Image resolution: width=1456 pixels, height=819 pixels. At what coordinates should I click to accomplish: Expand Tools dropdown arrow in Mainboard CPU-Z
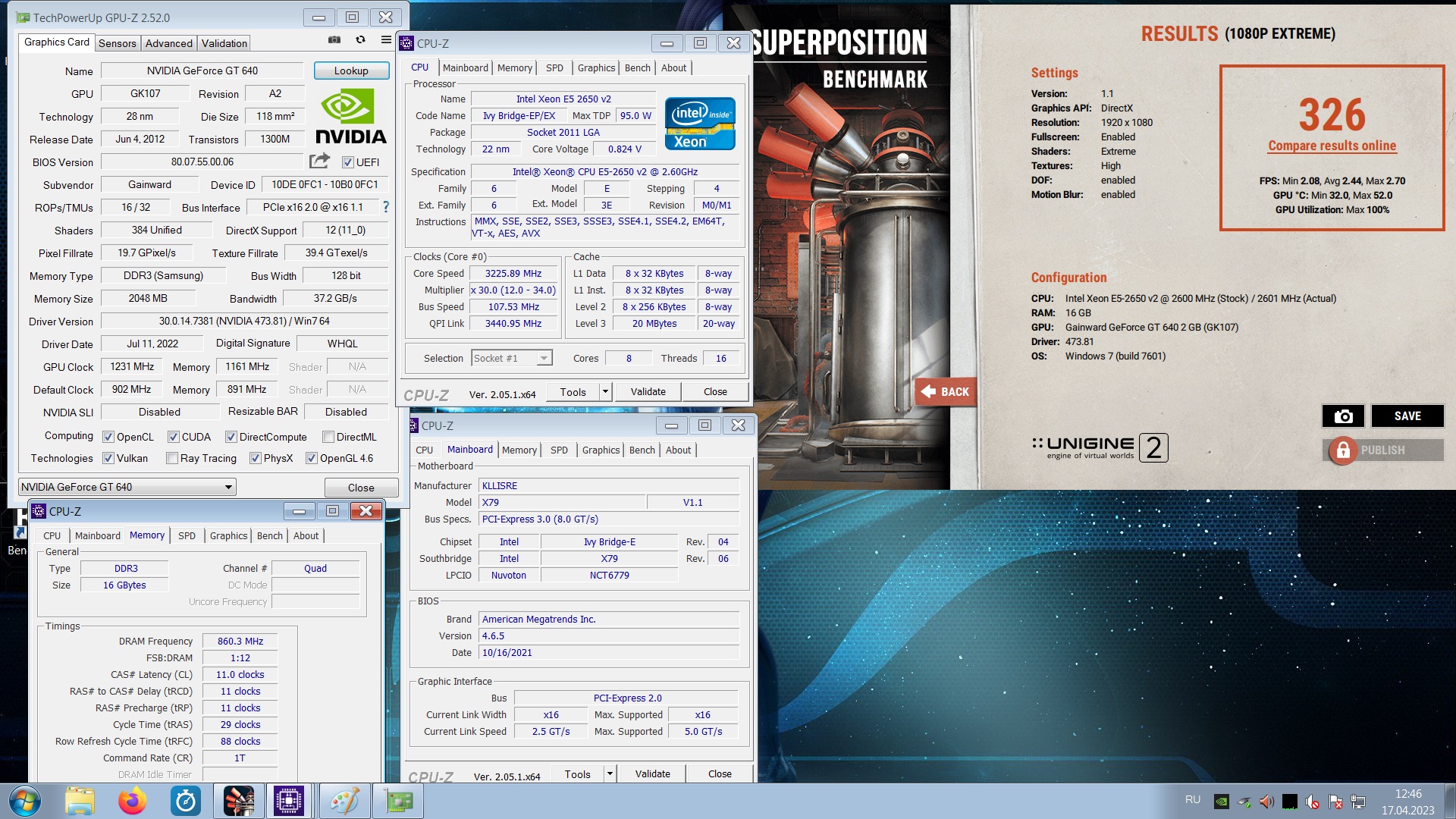click(610, 774)
